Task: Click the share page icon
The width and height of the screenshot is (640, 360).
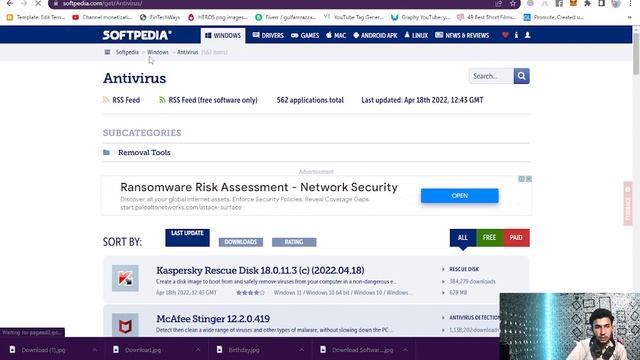Action: pyautogui.click(x=498, y=3)
